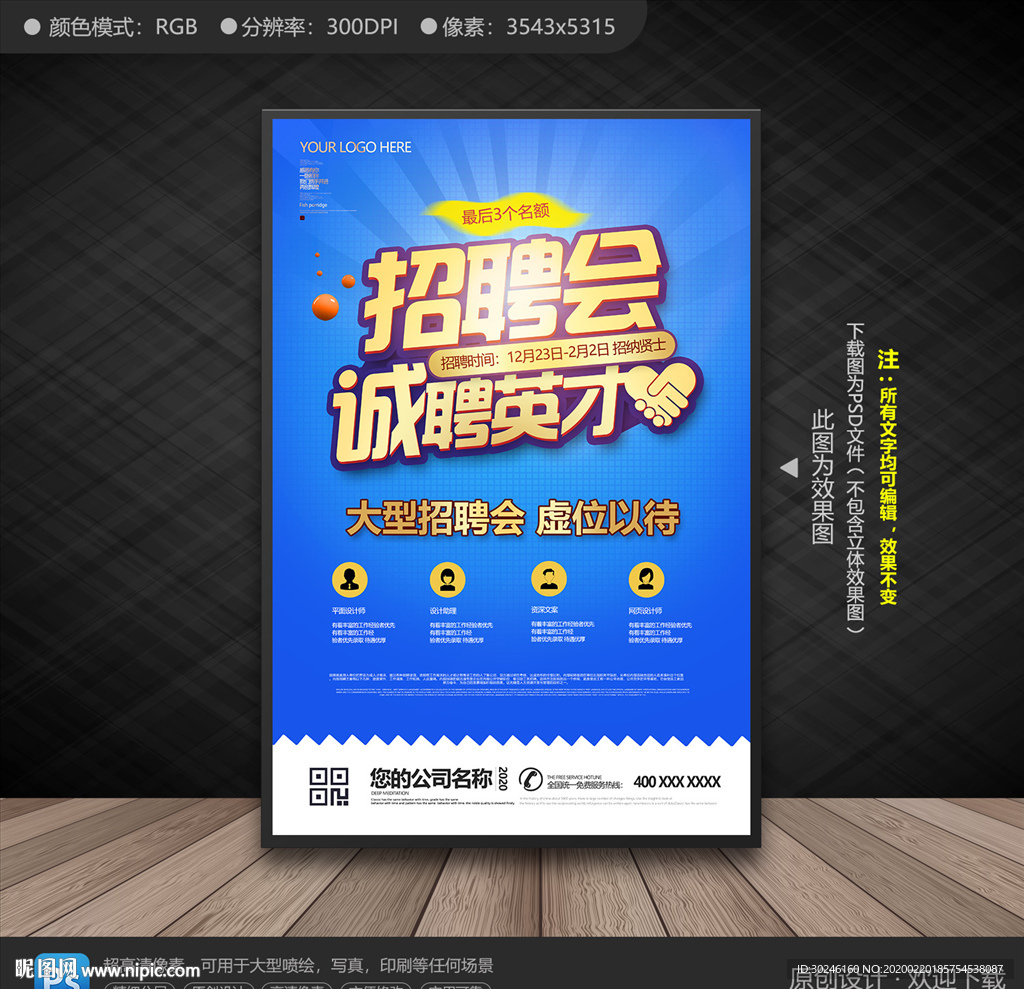Click the "400 XXX XXXX" phone number
The width and height of the screenshot is (1024, 989).
[x=677, y=782]
